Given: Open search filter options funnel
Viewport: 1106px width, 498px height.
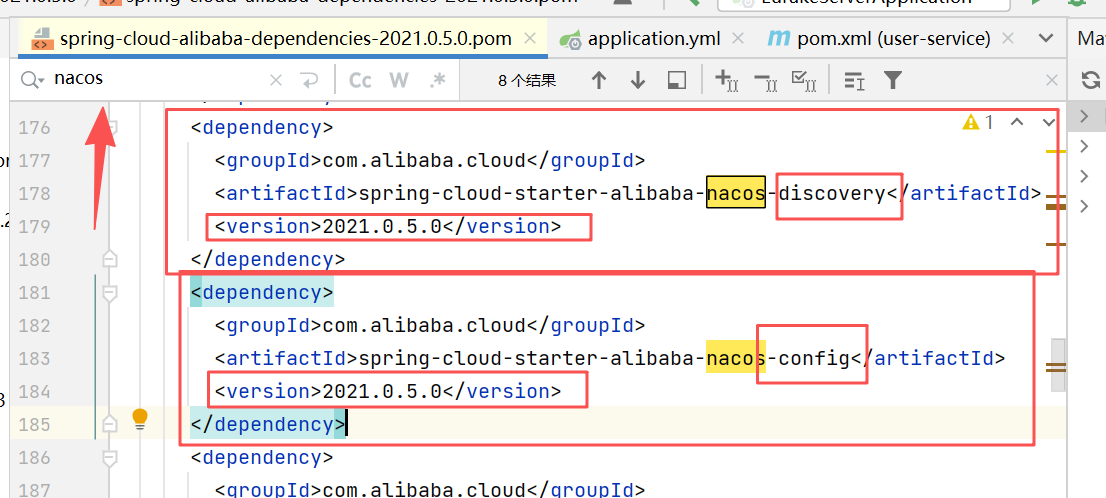Looking at the screenshot, I should tap(893, 80).
